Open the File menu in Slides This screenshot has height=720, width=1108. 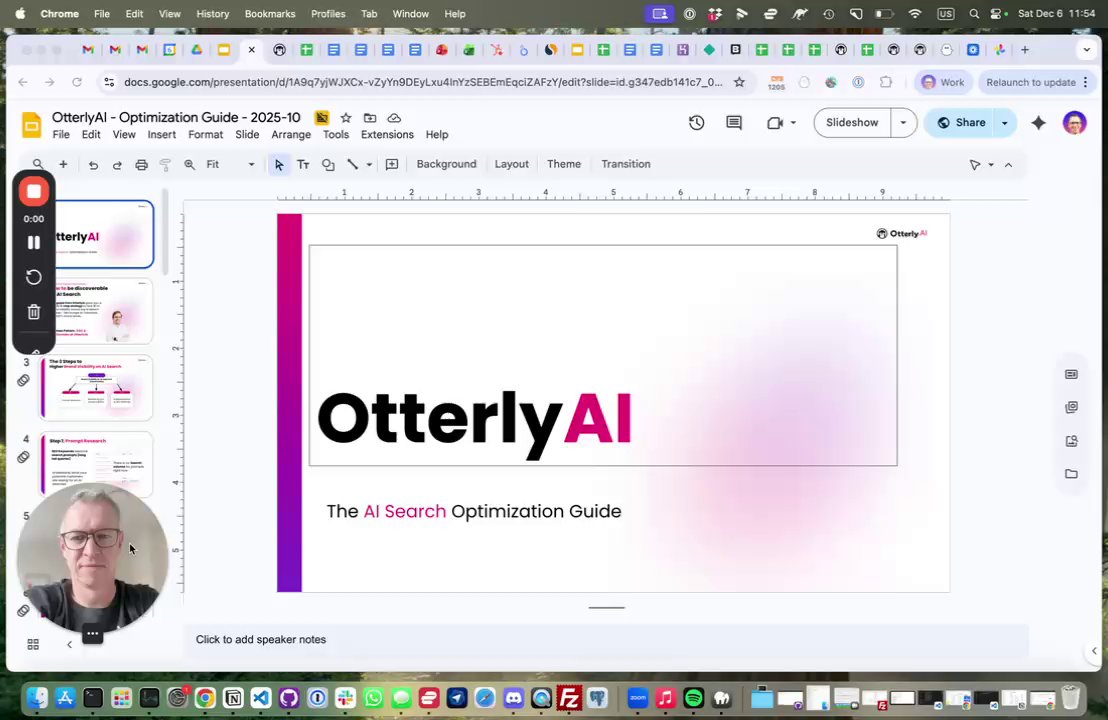click(61, 134)
